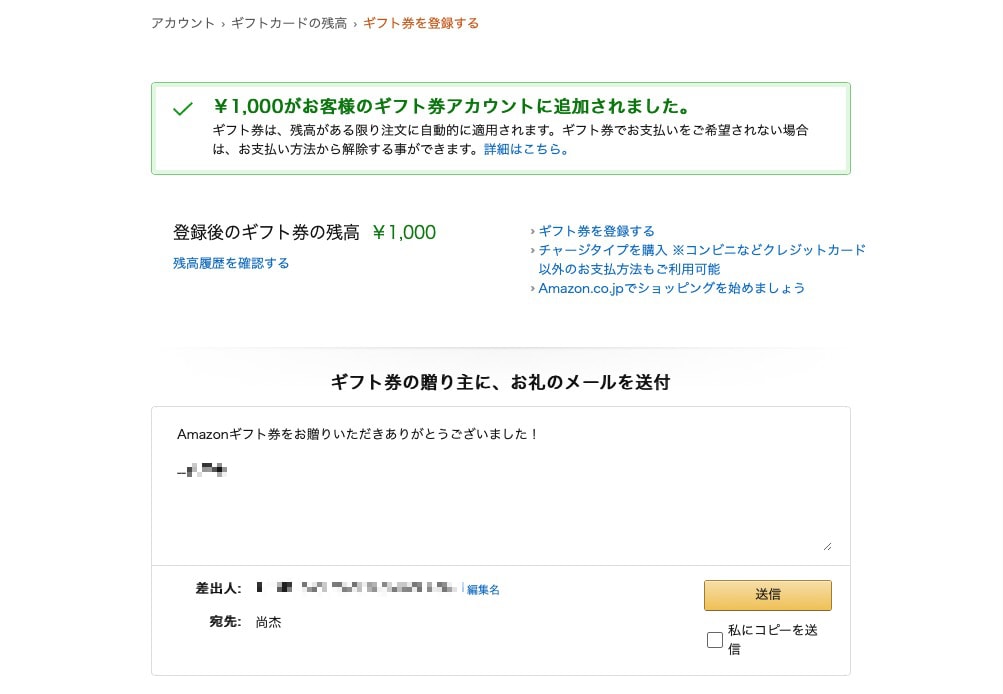Click the breadcrumb chevron after ギフトカードの残高
This screenshot has height=694, width=1003.
coord(355,23)
